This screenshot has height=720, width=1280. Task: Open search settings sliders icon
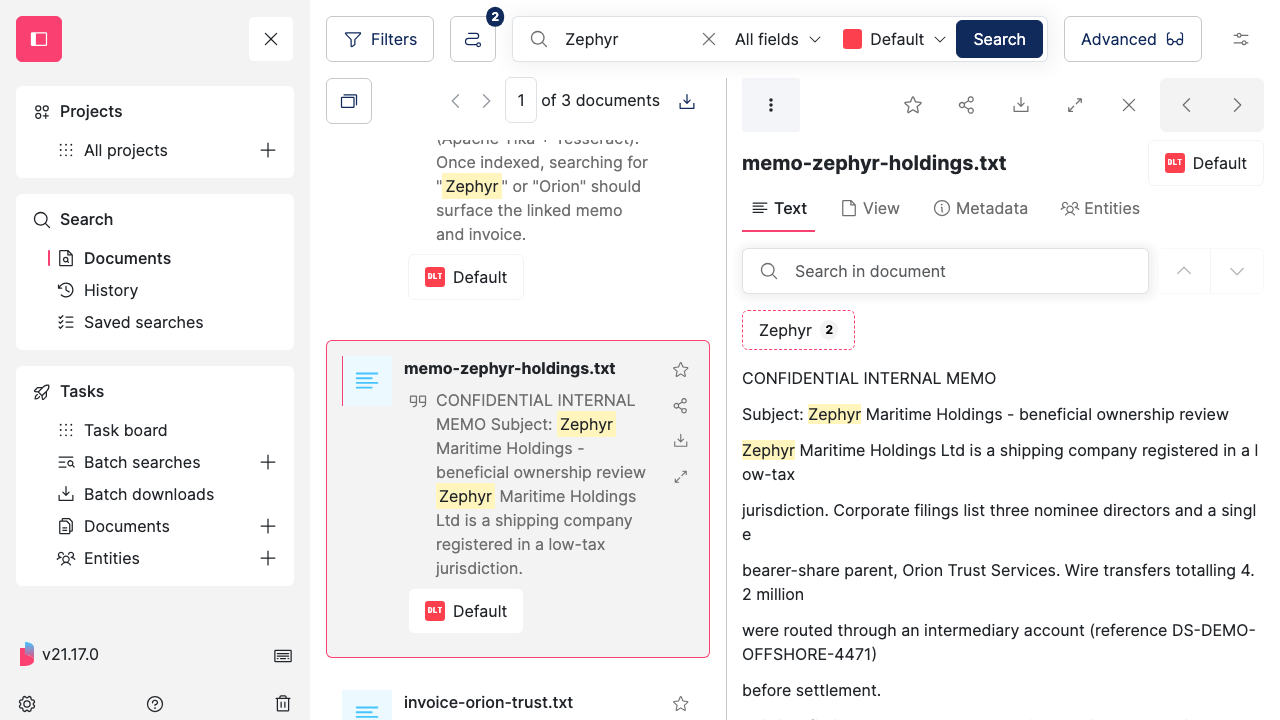[x=1241, y=39]
